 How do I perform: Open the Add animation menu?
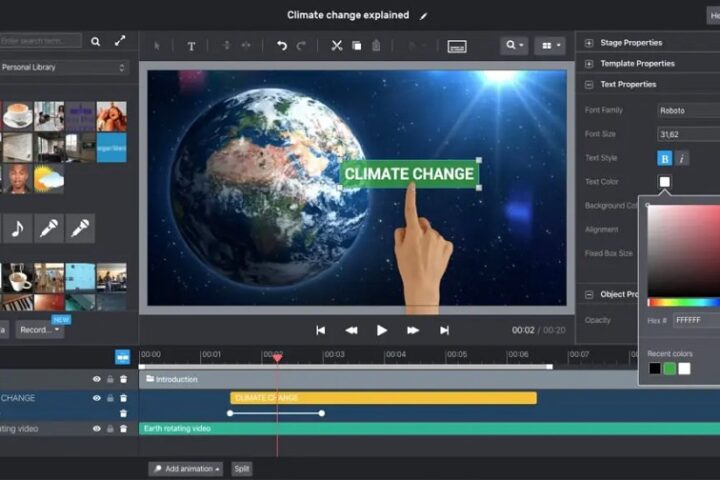coord(186,469)
